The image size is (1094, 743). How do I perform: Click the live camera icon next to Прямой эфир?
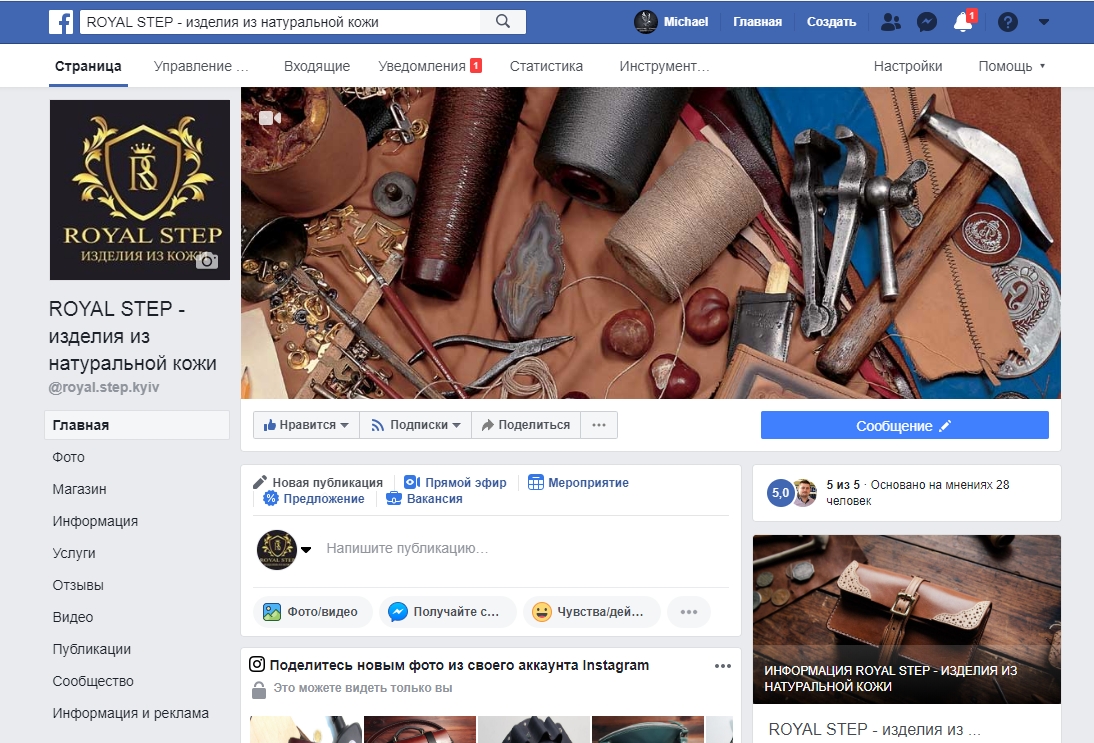pyautogui.click(x=412, y=482)
